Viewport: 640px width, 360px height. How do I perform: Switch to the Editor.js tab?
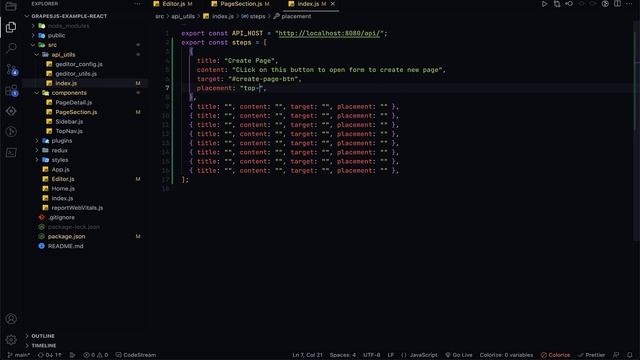tap(173, 4)
